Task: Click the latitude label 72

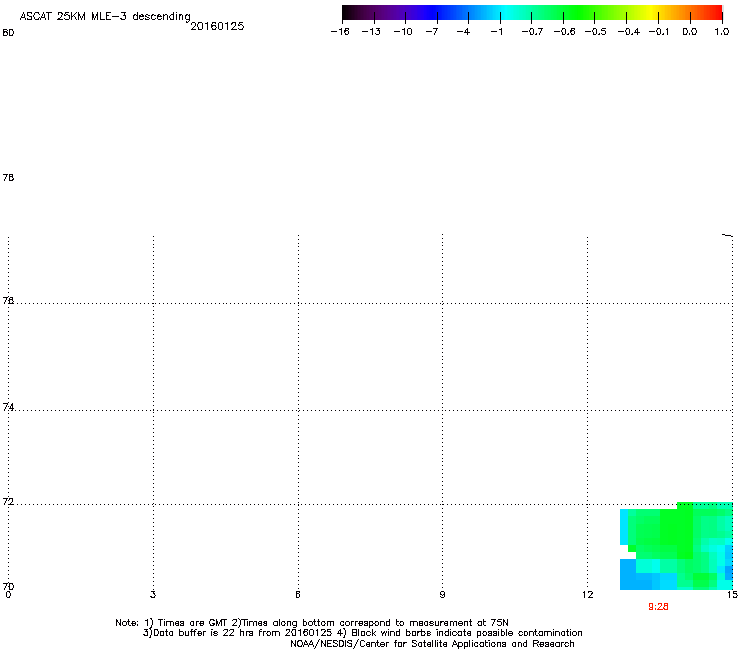Action: click(x=8, y=501)
